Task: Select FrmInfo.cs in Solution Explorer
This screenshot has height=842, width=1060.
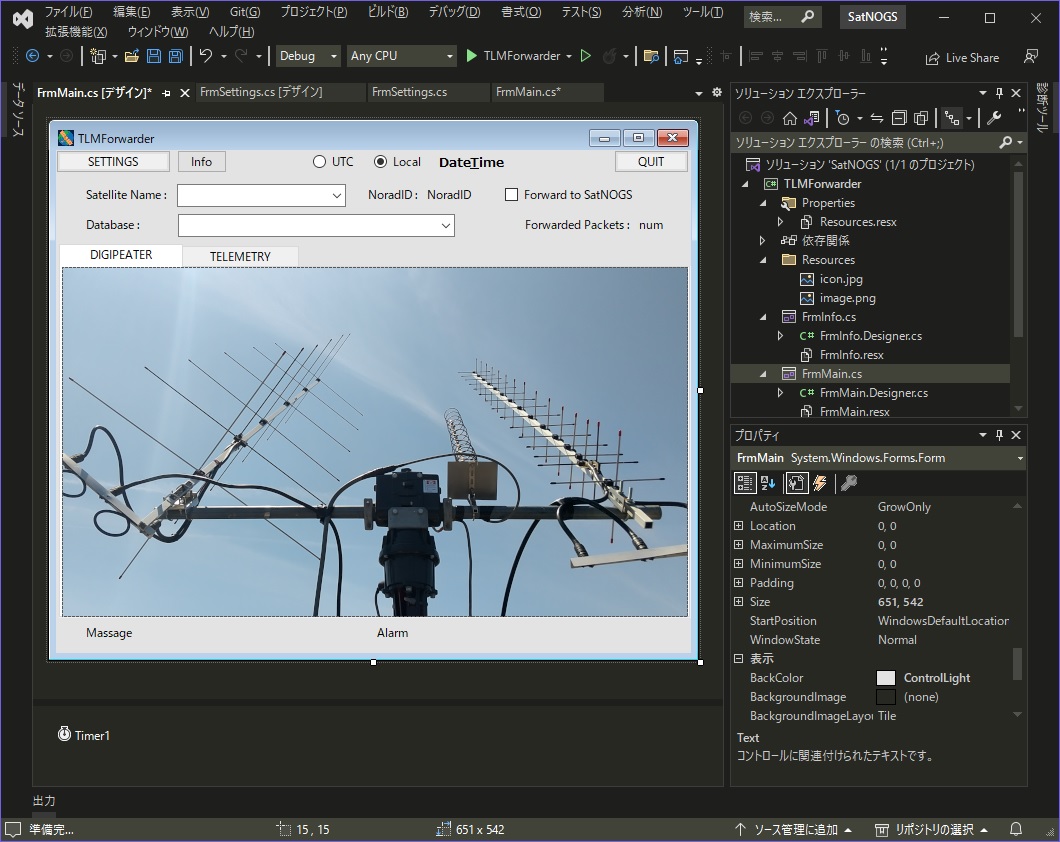Action: tap(828, 317)
